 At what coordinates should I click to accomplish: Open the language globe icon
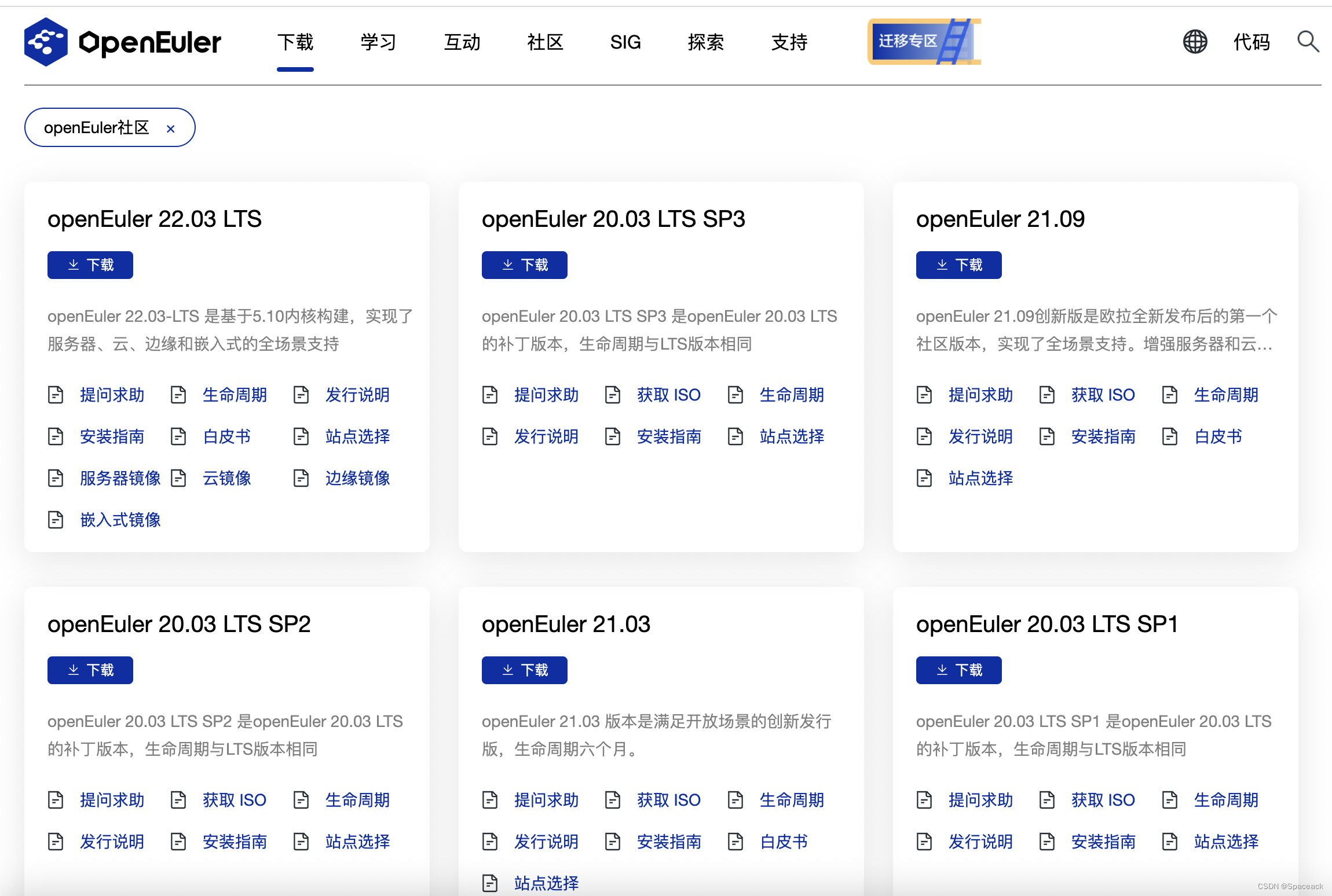coord(1195,42)
